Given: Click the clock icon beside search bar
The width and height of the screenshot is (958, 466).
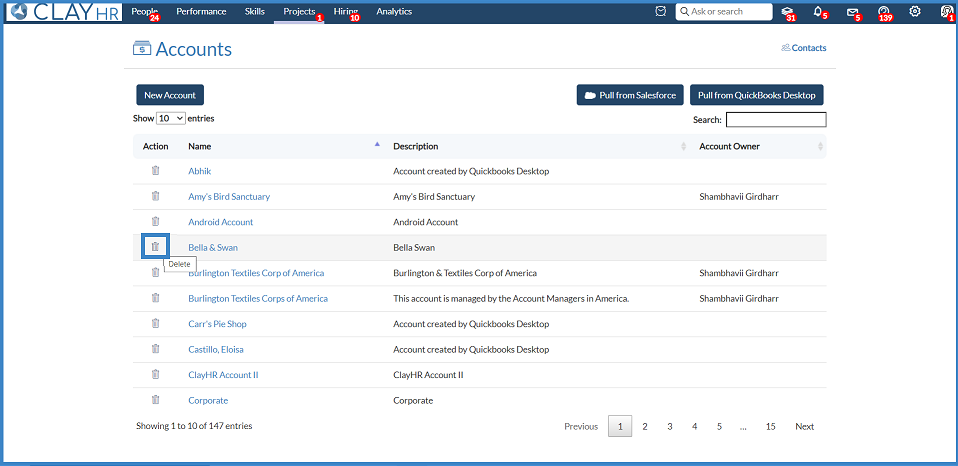Looking at the screenshot, I should tap(660, 11).
